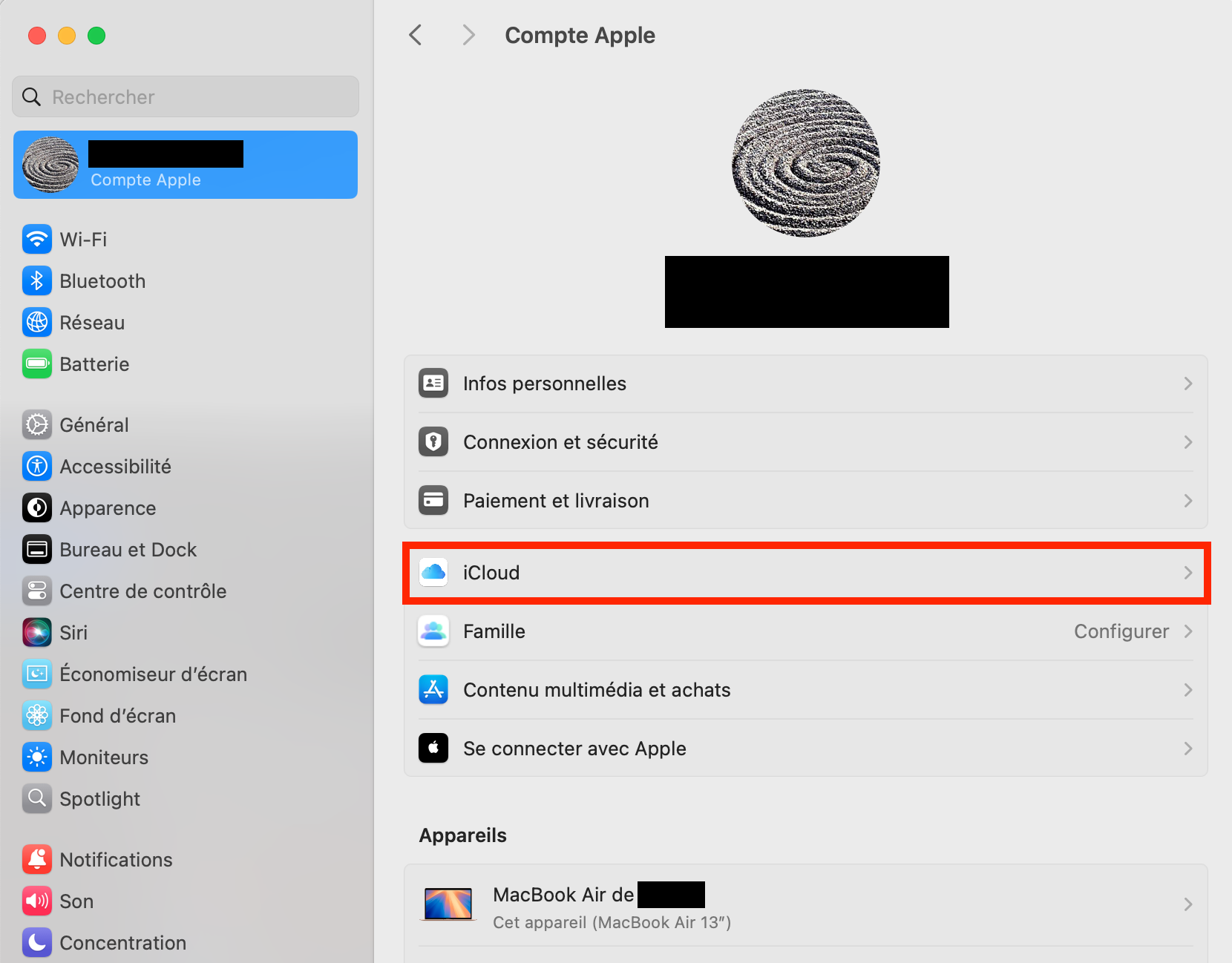Click the 'Connexion et sécurité' text
Viewport: 1232px width, 963px height.
point(560,442)
